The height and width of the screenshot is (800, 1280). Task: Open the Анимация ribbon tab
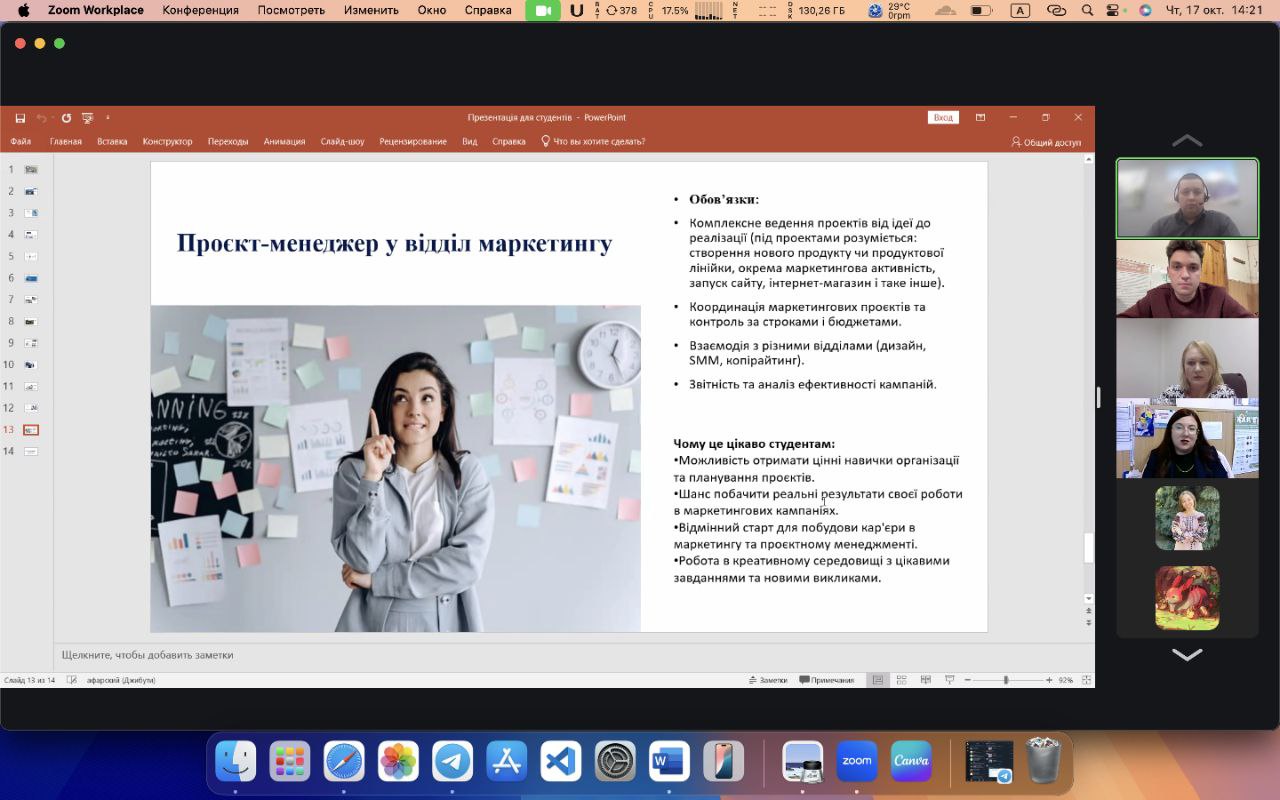284,142
